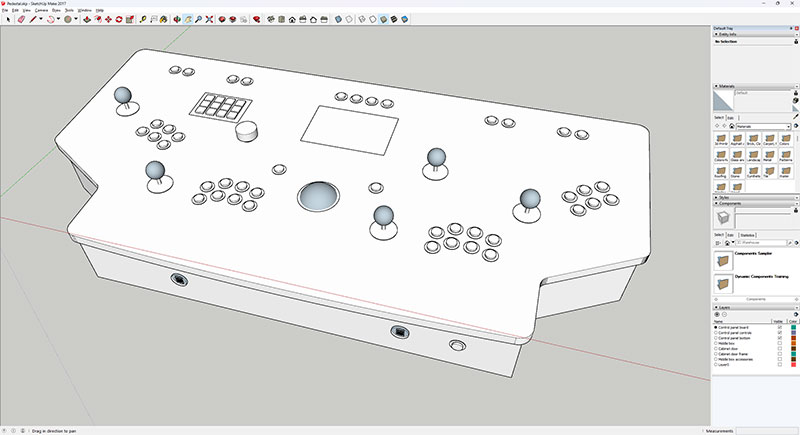Collapse the Entity Info panel
This screenshot has width=800, height=435.
716,34
